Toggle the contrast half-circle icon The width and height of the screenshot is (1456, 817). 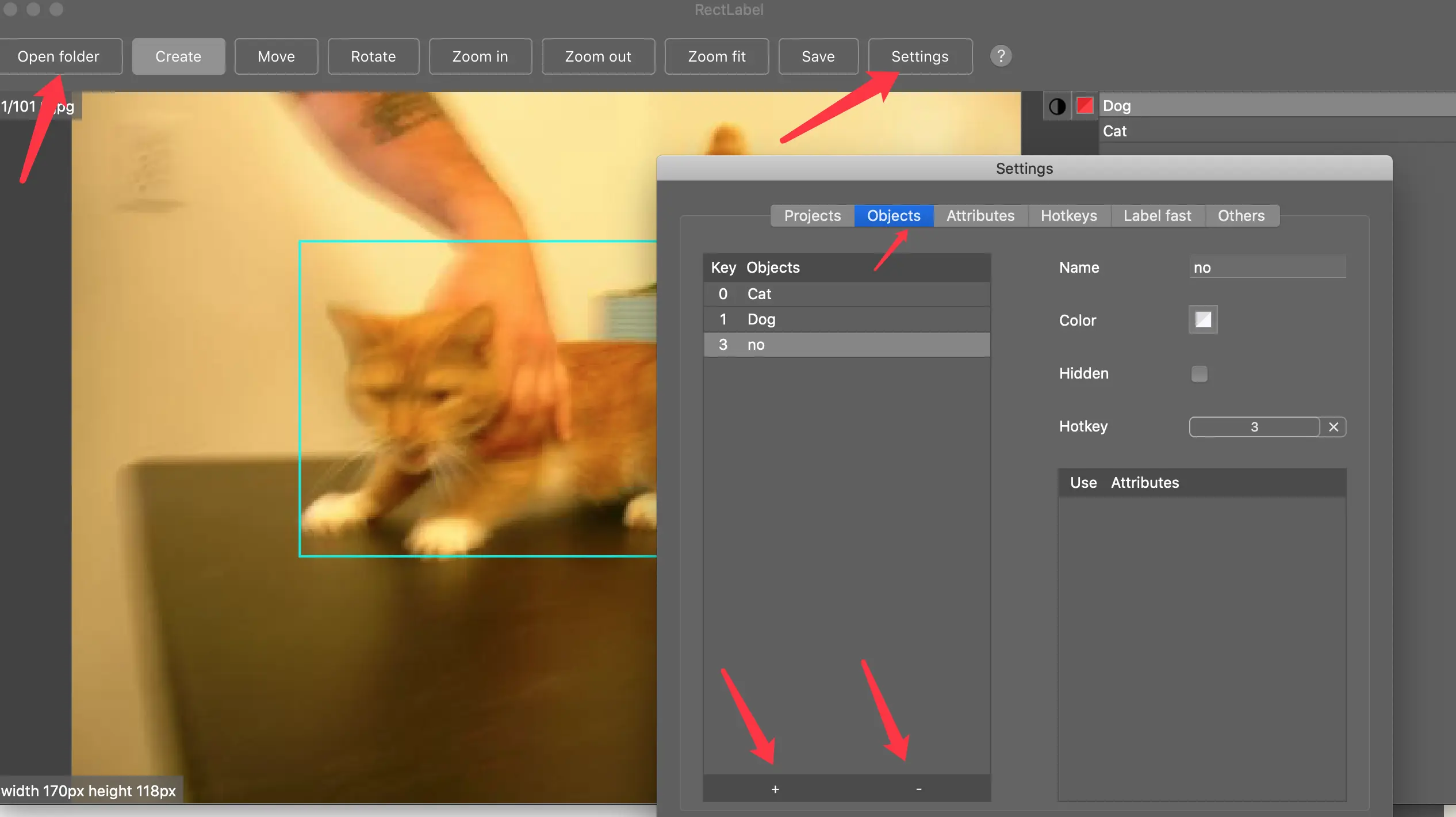pyautogui.click(x=1057, y=106)
